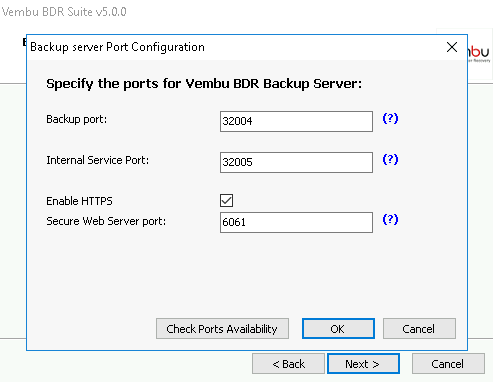Focus the Backup port field containing 32004

296,121
